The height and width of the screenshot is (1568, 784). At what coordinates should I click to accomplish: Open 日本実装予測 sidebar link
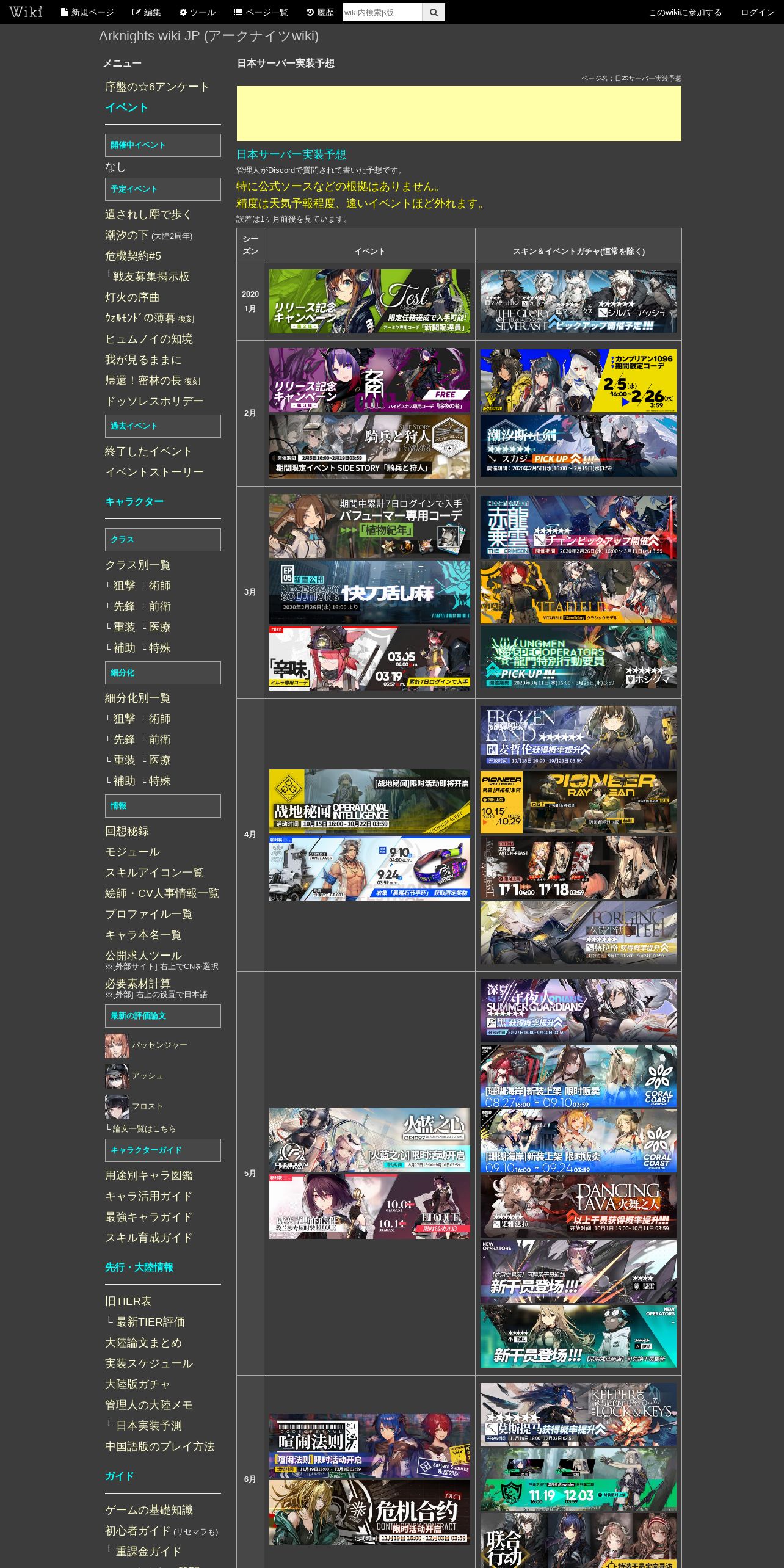coord(149,1426)
